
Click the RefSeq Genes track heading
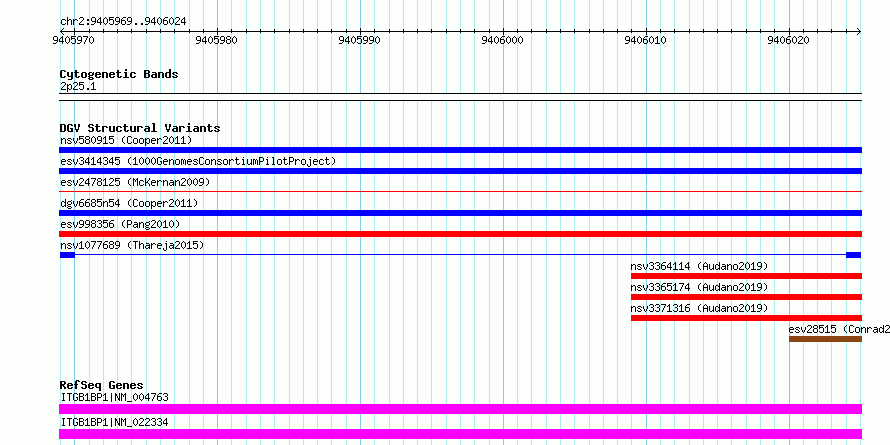tap(102, 385)
